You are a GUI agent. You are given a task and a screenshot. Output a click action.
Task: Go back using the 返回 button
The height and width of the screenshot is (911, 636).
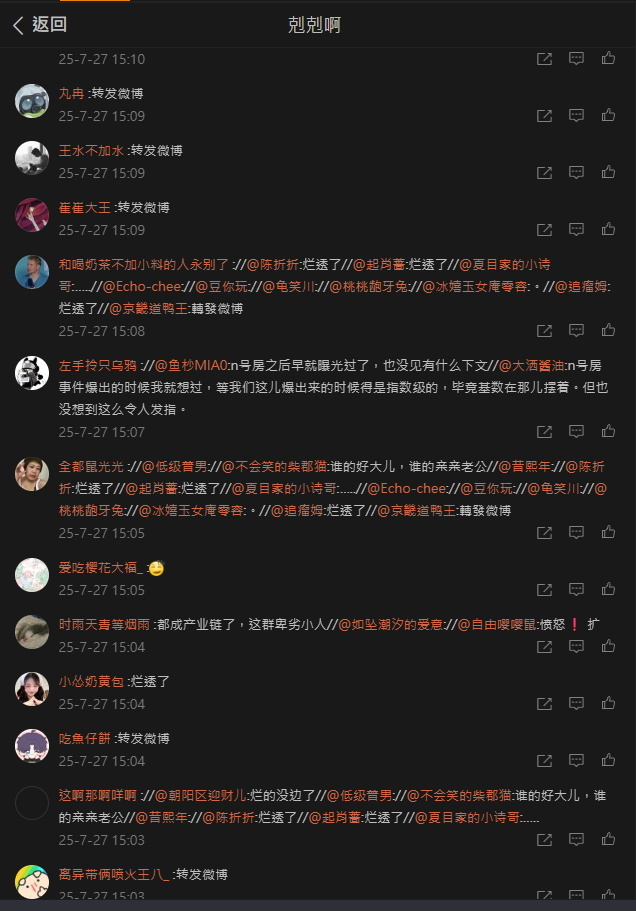(x=39, y=25)
